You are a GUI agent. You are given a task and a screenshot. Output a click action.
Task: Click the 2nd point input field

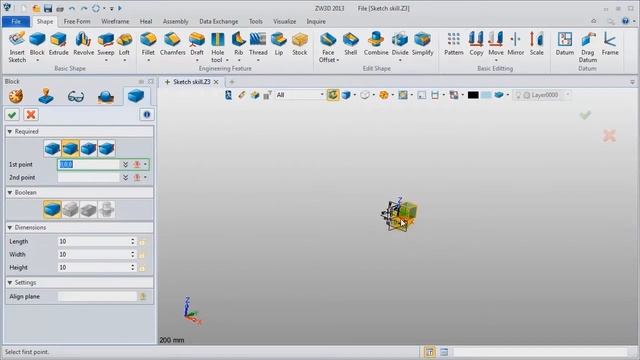point(89,178)
